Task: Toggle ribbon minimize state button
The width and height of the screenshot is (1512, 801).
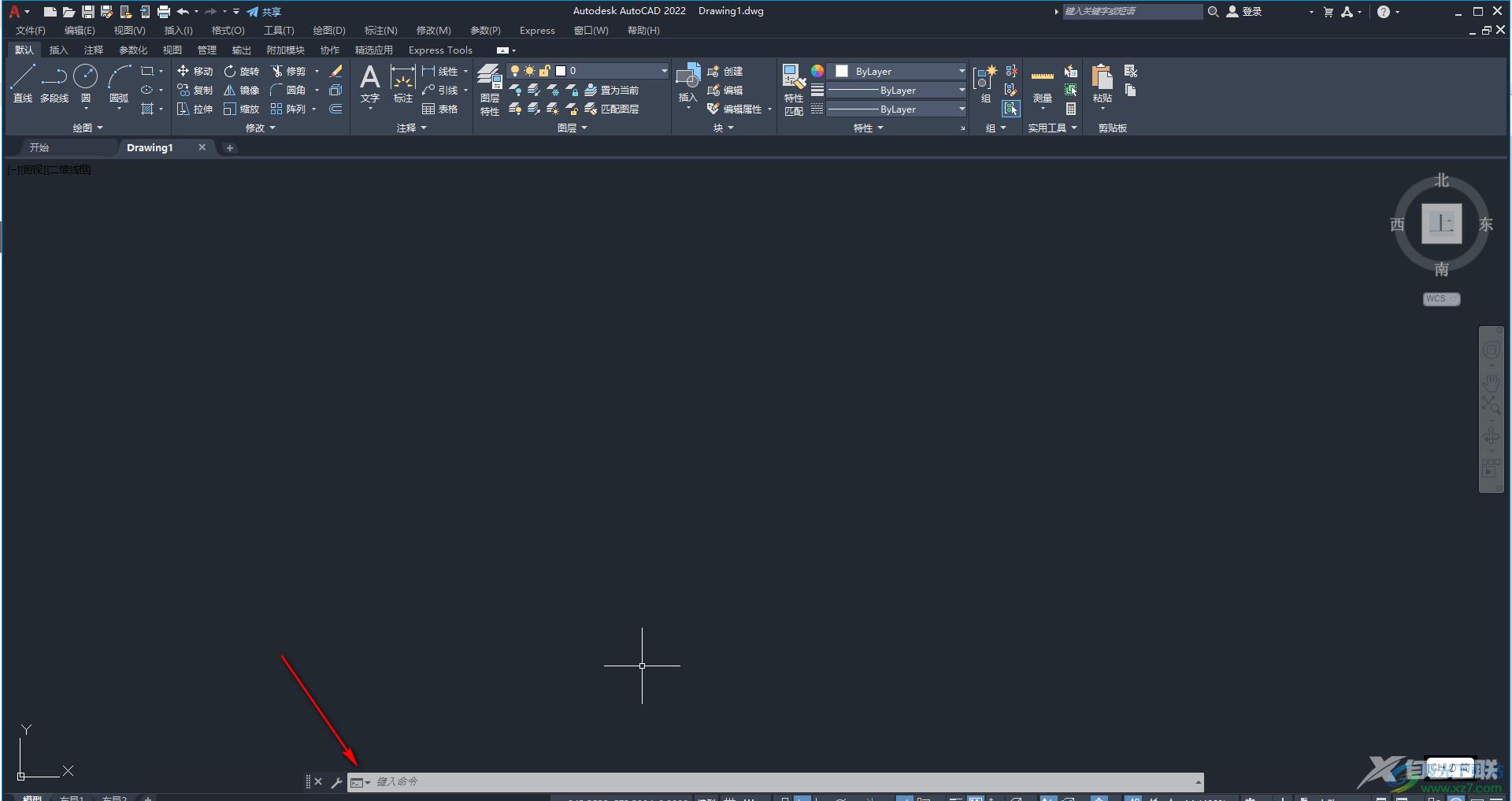Action: [502, 50]
